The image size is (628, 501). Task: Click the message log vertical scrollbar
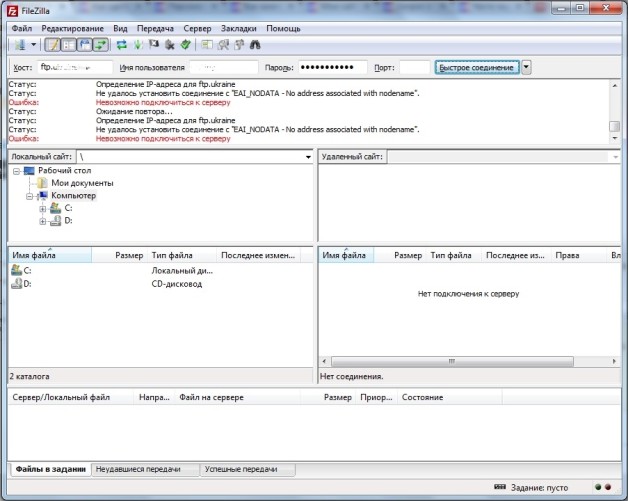(x=615, y=112)
